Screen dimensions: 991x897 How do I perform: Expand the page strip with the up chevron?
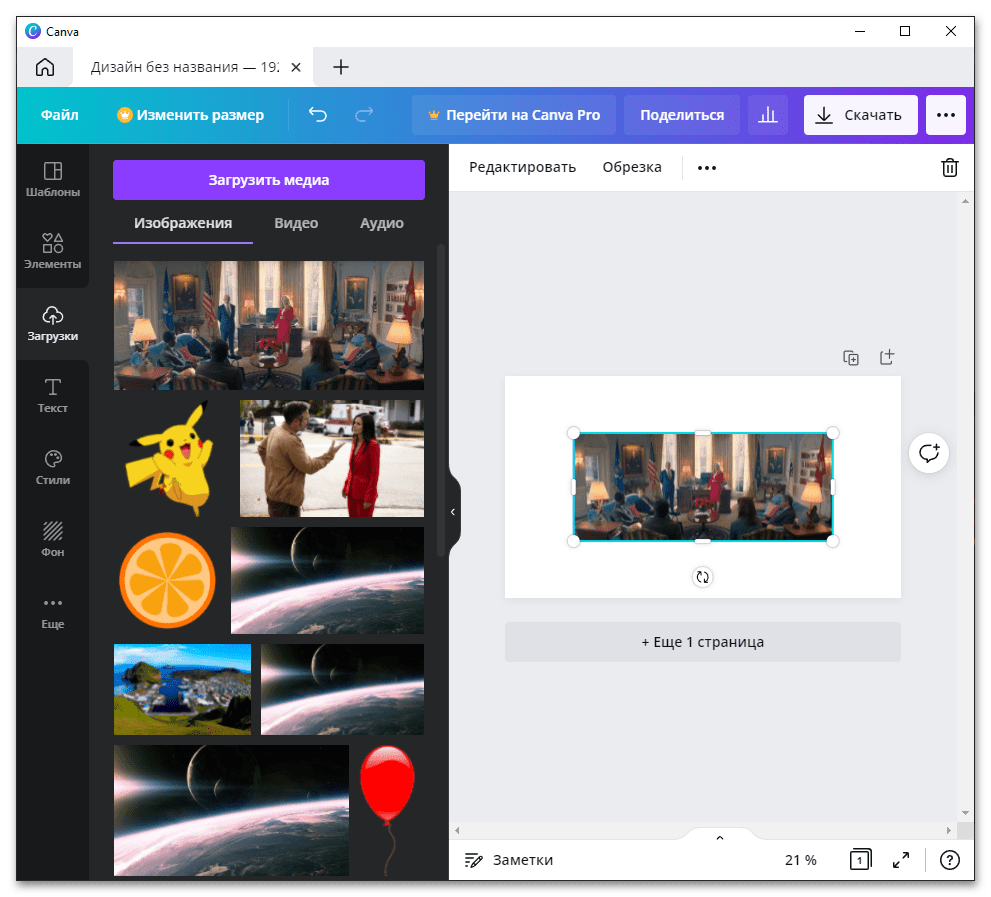[719, 838]
